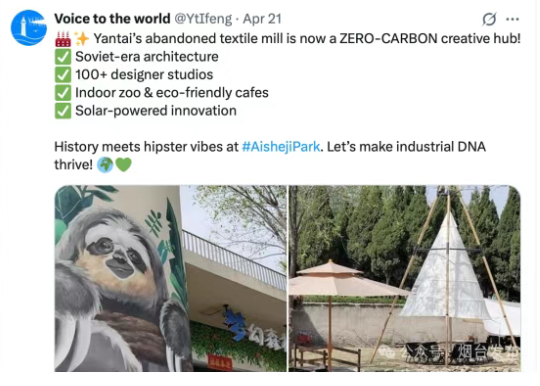Click the WeChat watermark icon on photo
This screenshot has width=540, height=386.
point(388,352)
